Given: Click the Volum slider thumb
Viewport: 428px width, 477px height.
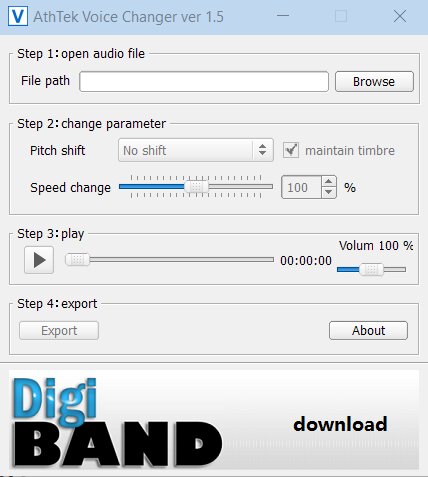Looking at the screenshot, I should [371, 269].
